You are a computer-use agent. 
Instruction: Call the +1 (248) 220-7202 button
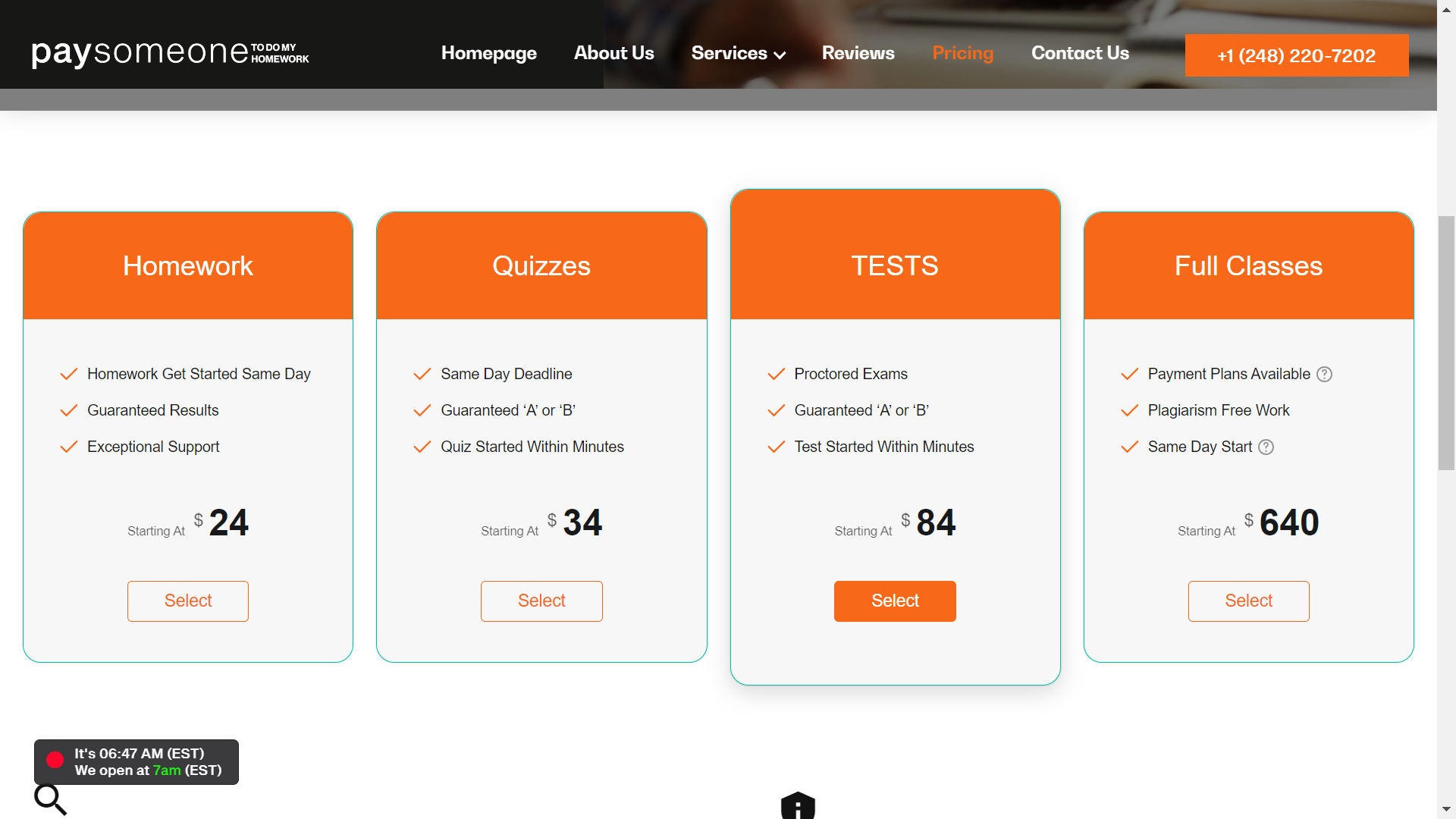pos(1296,55)
